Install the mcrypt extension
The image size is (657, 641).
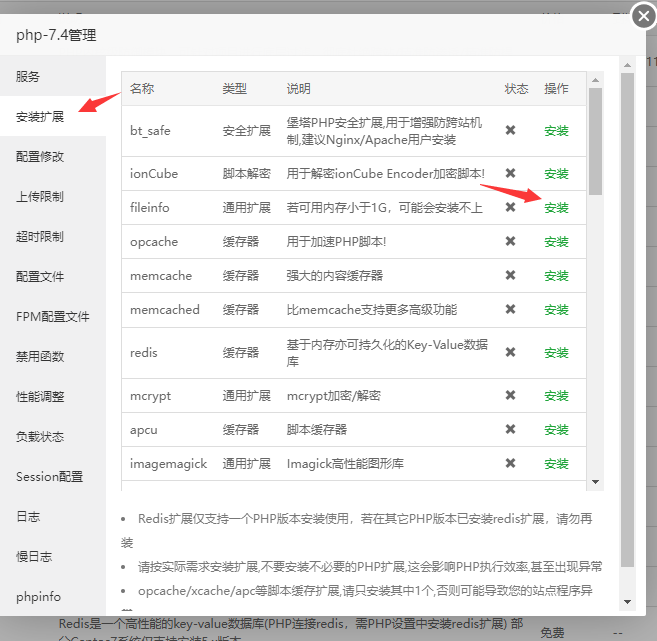[x=556, y=395]
